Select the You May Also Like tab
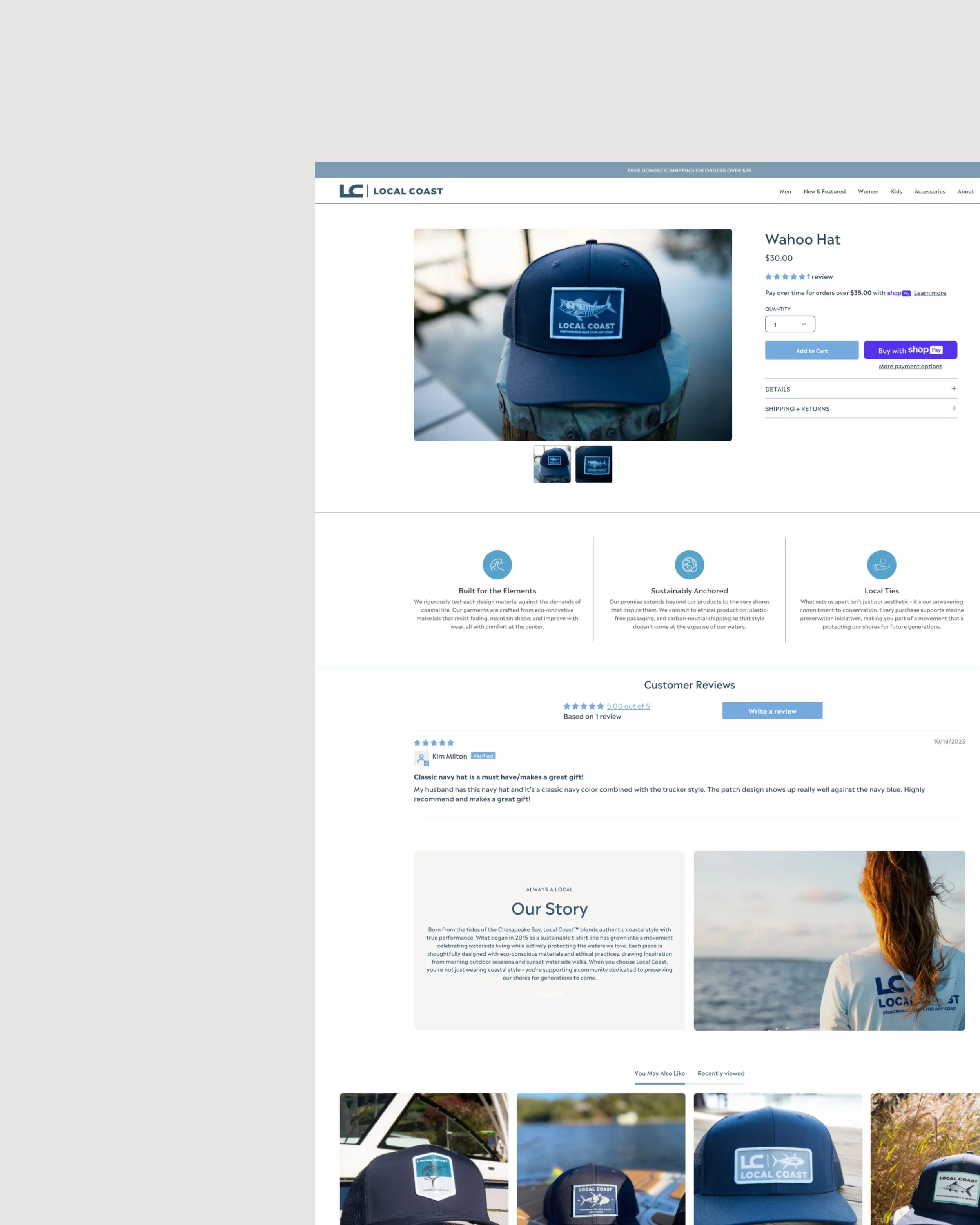This screenshot has width=980, height=1225. point(659,1073)
